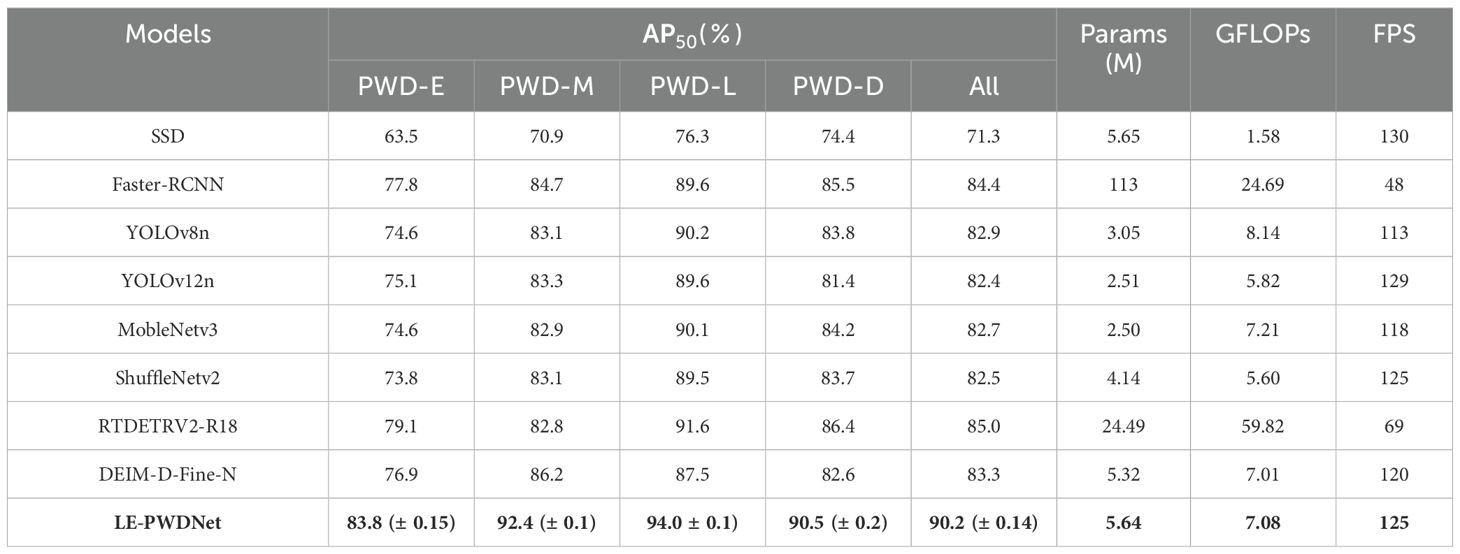Screen dimensions: 1460x554
Task: Select the YOLOv12n model cell
Action: (x=168, y=281)
